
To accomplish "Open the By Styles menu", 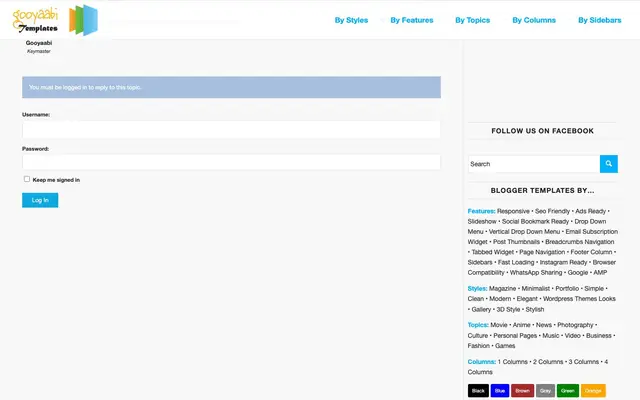I will (351, 20).
